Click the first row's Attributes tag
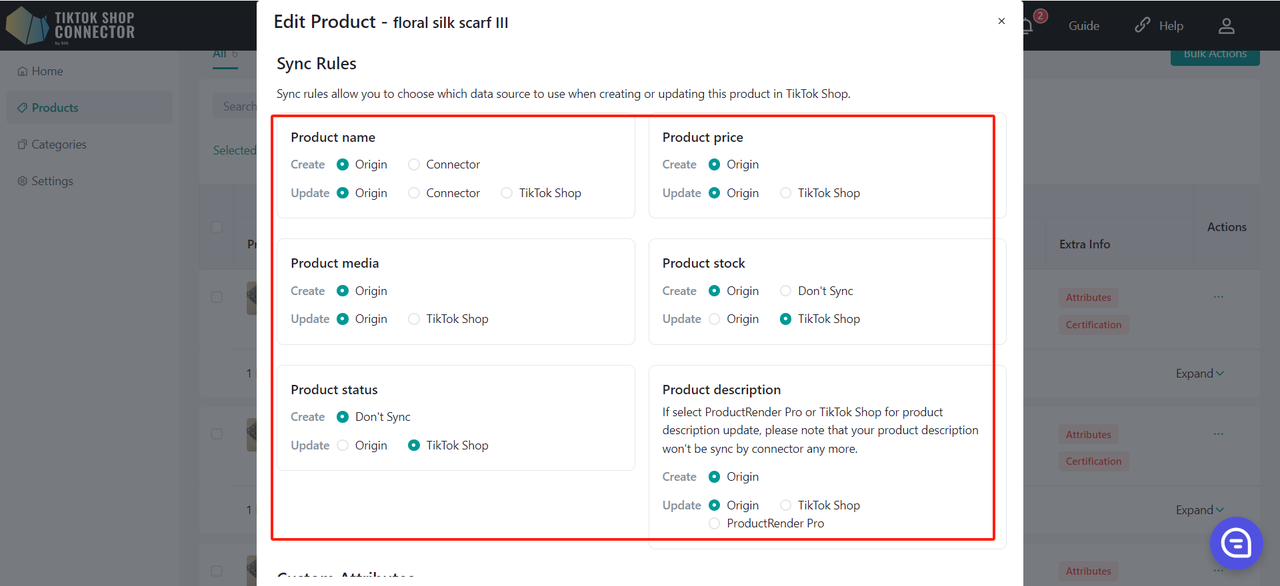 click(1088, 297)
